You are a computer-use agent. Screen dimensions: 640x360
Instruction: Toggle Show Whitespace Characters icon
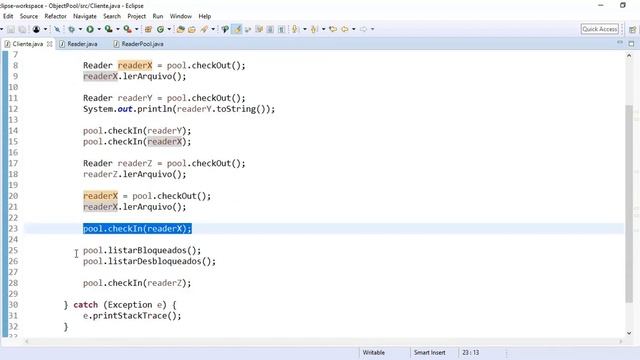[270, 29]
